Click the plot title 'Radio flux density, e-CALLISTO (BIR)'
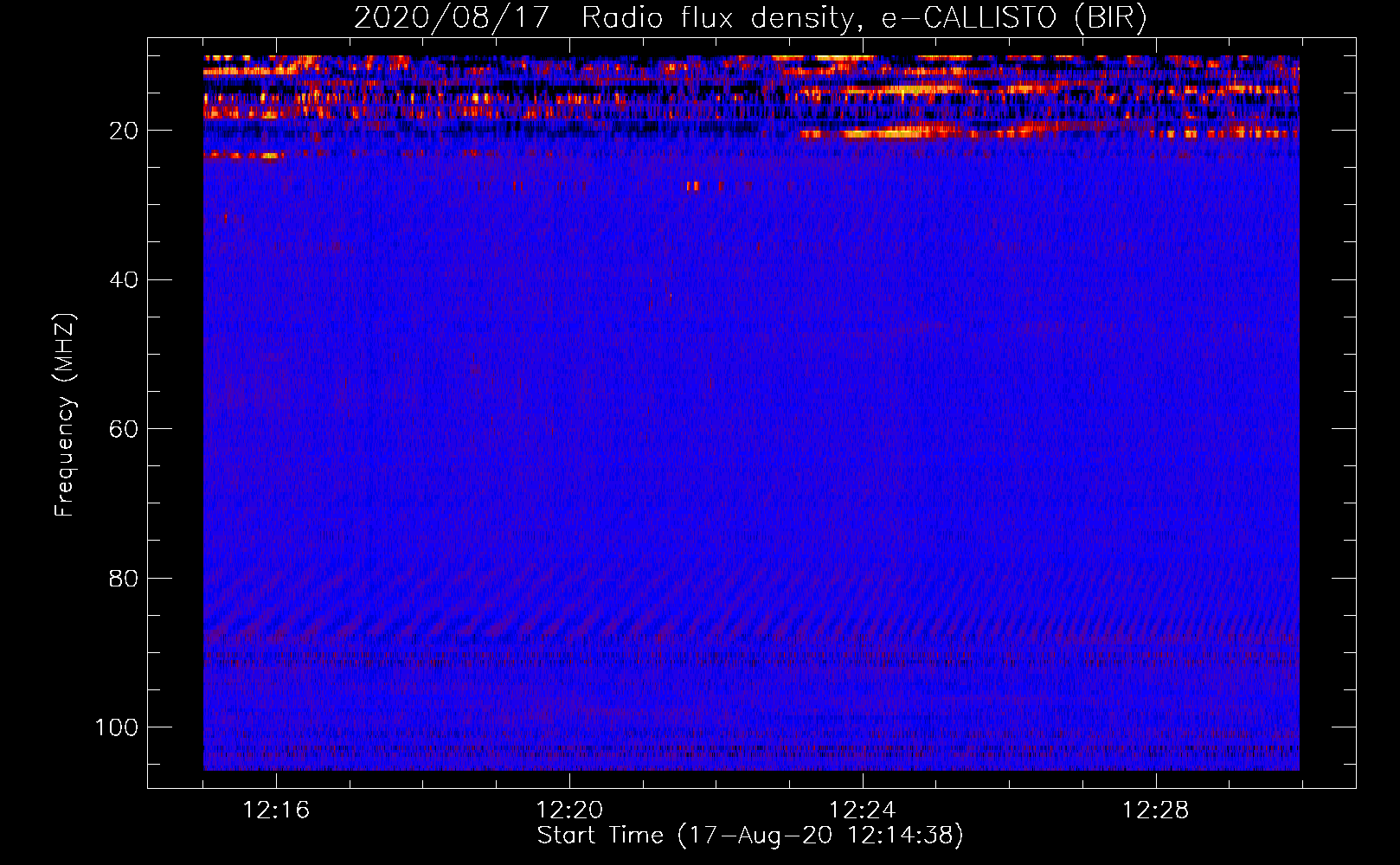This screenshot has height=865, width=1400. pos(864,18)
